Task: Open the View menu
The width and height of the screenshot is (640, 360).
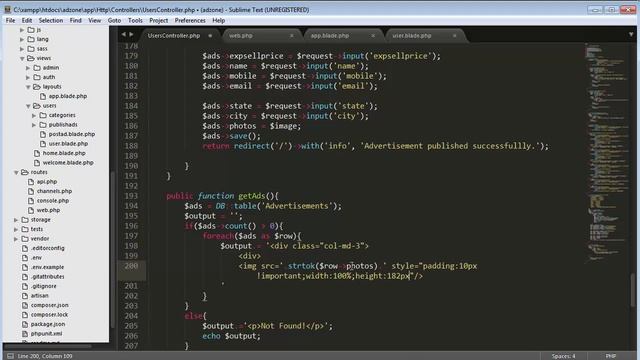Action: tap(95, 20)
